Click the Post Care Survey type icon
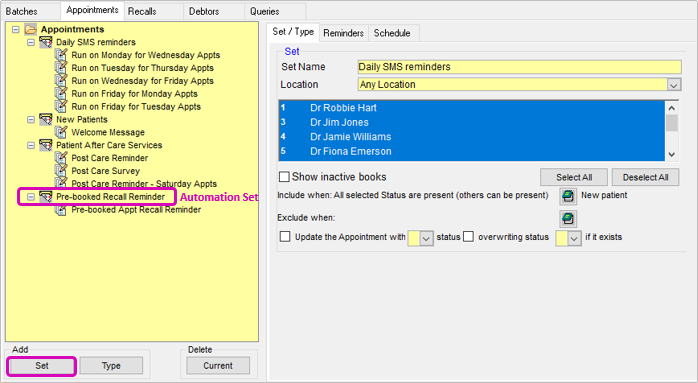 61,171
